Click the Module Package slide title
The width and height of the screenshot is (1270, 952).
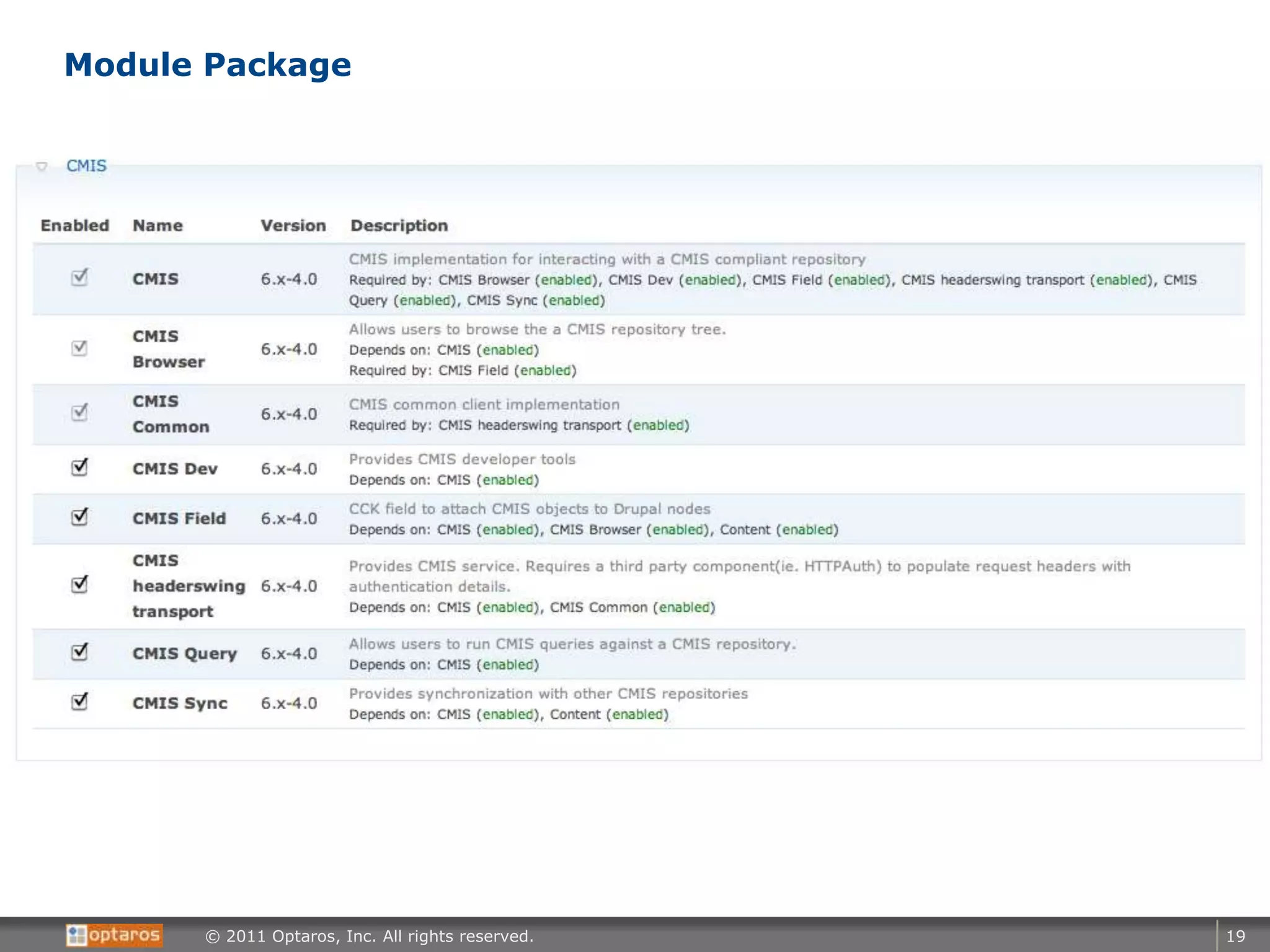208,65
